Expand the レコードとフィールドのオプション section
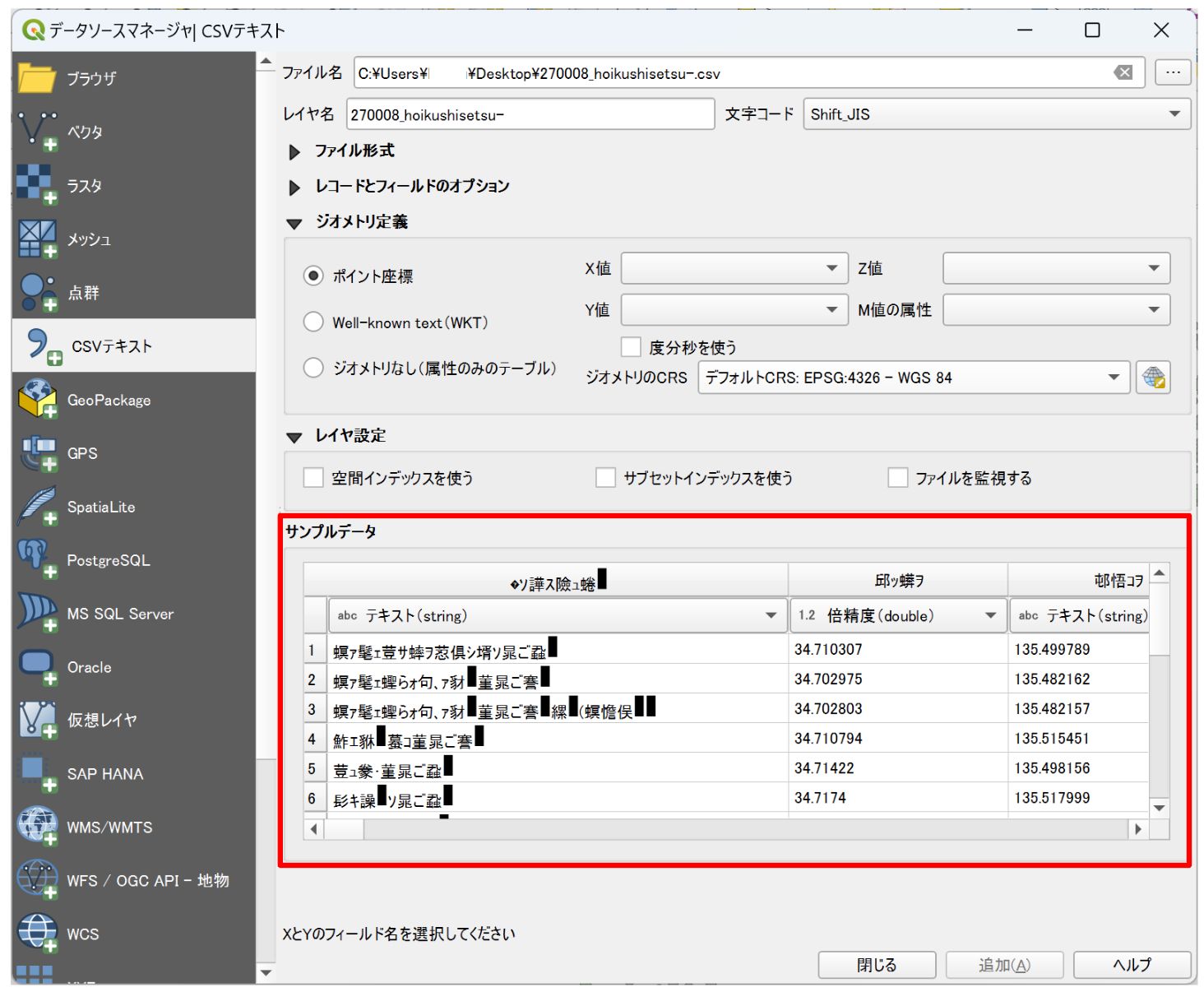Screen dimensions: 1204x992 tap(294, 188)
